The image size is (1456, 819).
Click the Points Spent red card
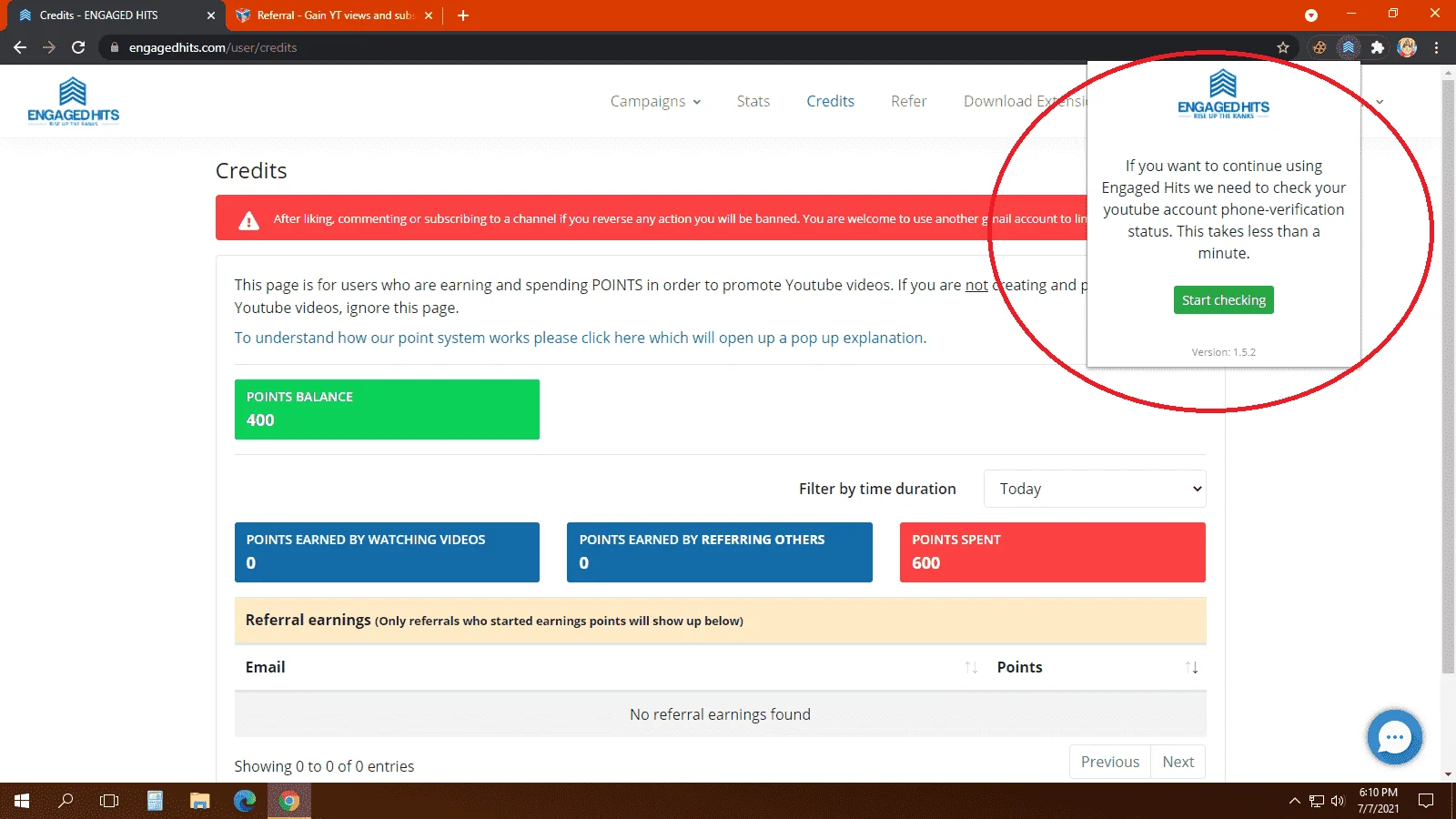point(1053,552)
